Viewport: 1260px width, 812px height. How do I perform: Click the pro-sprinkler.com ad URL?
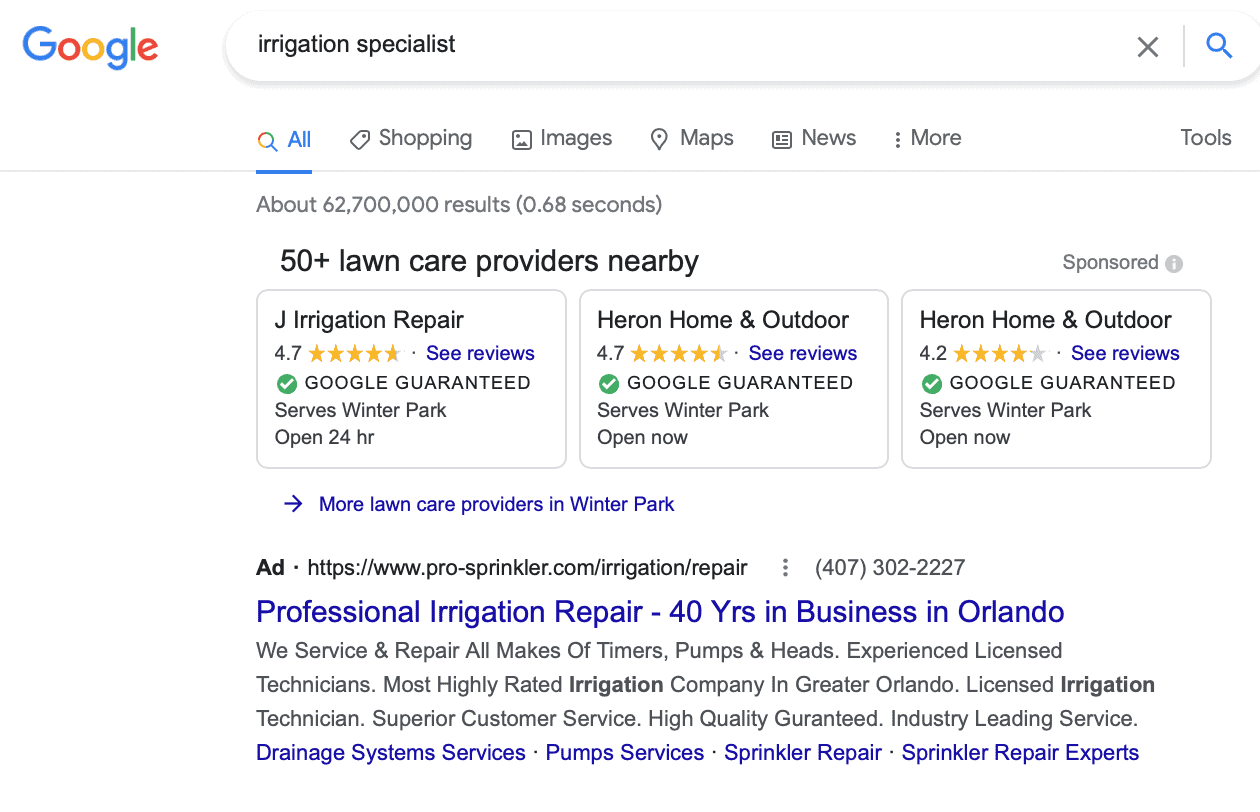click(527, 568)
